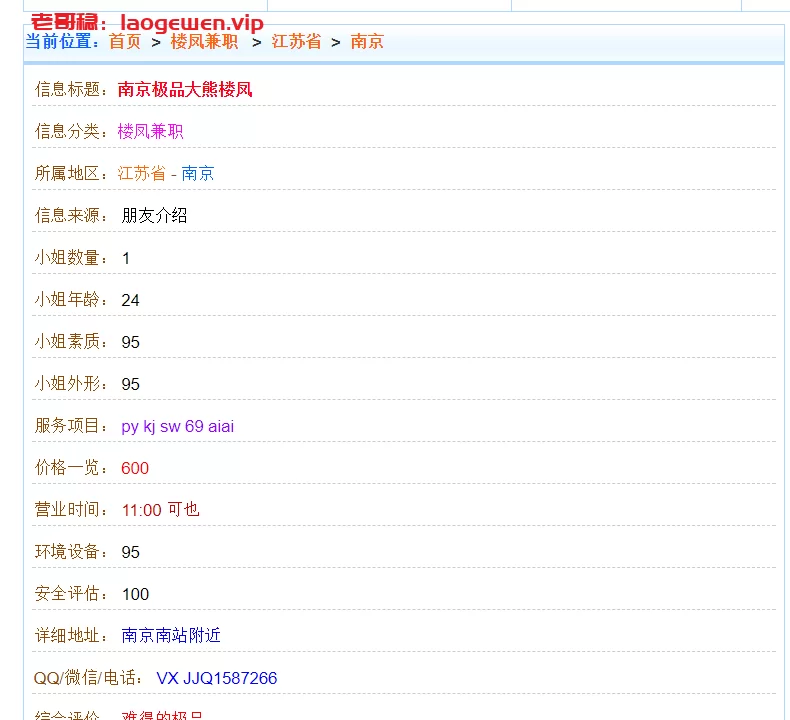Open the 楼凤兼职 link beside 信息分类
This screenshot has height=720, width=790.
tap(150, 131)
